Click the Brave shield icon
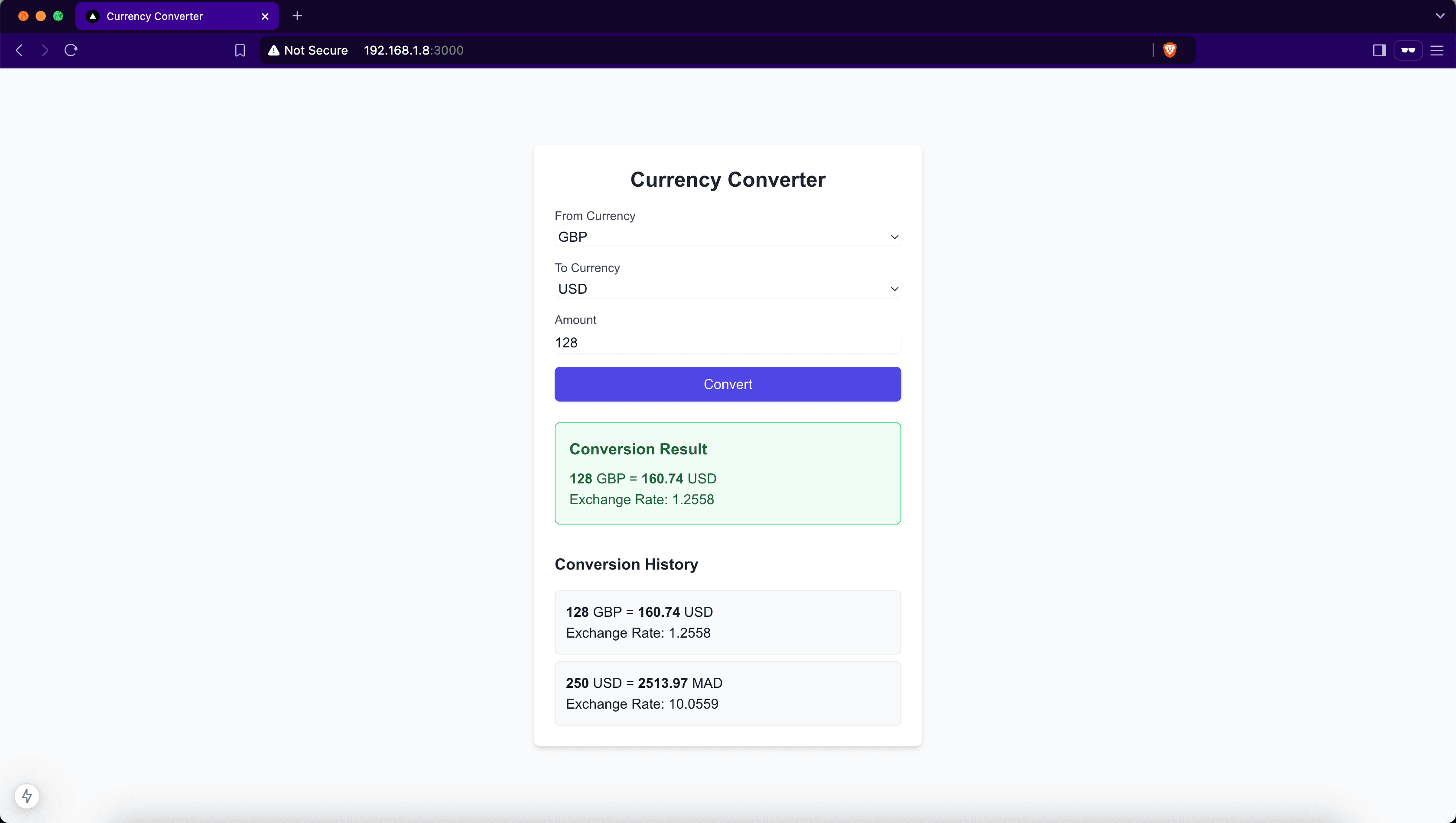Viewport: 1456px width, 823px height. pyautogui.click(x=1170, y=50)
